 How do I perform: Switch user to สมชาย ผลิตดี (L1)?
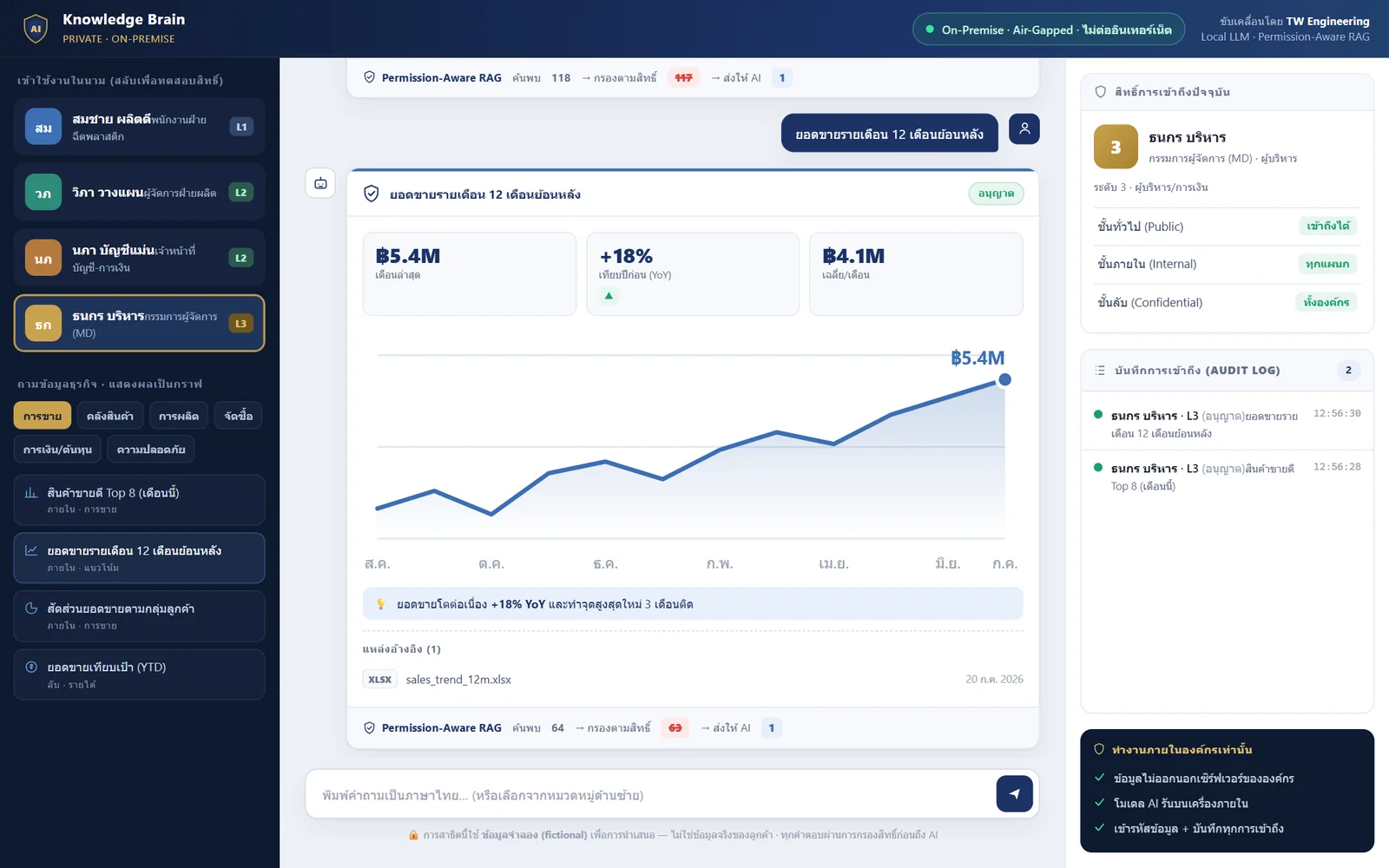coord(140,127)
